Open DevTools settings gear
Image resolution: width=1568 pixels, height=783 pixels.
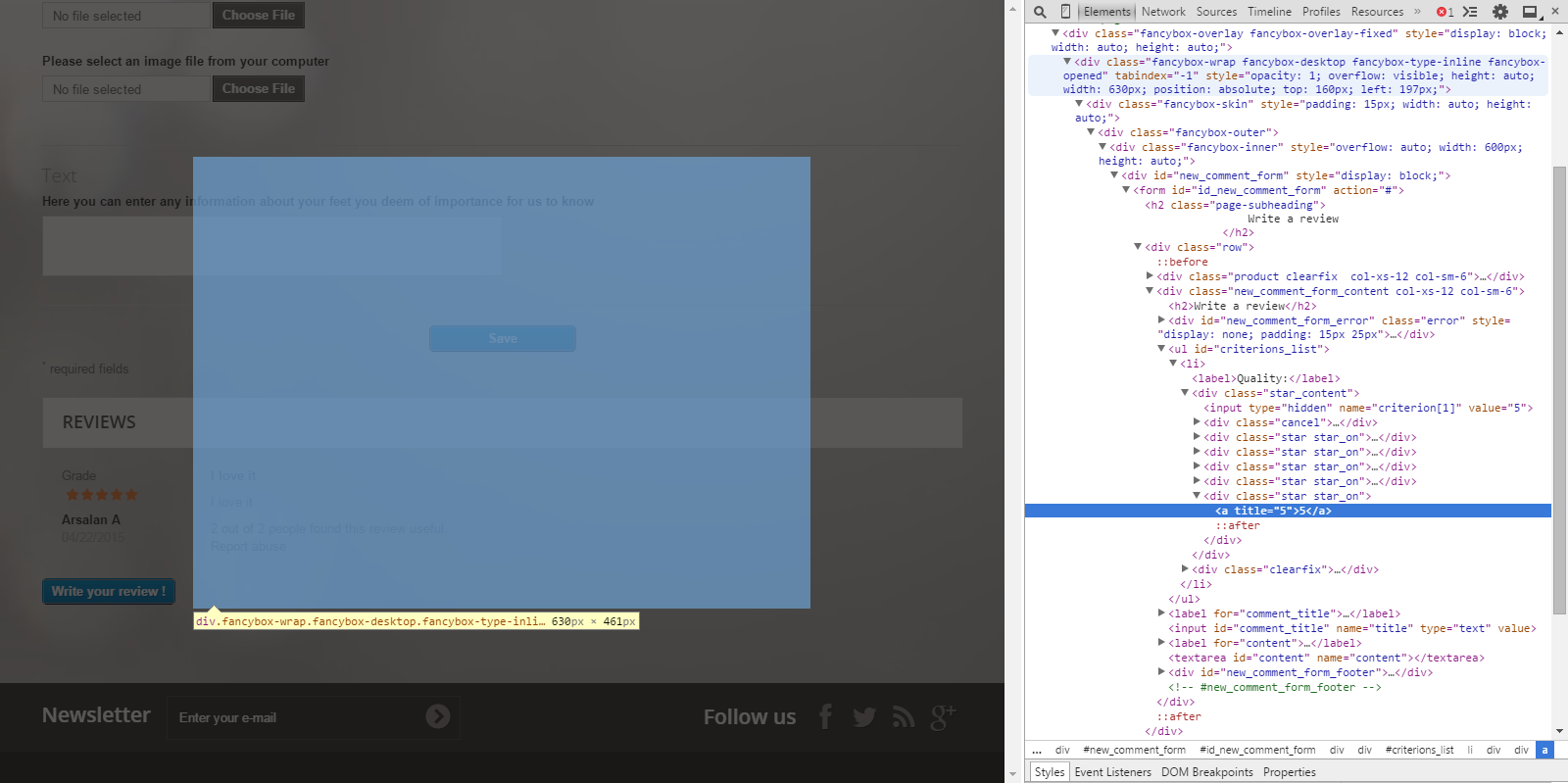click(1500, 12)
